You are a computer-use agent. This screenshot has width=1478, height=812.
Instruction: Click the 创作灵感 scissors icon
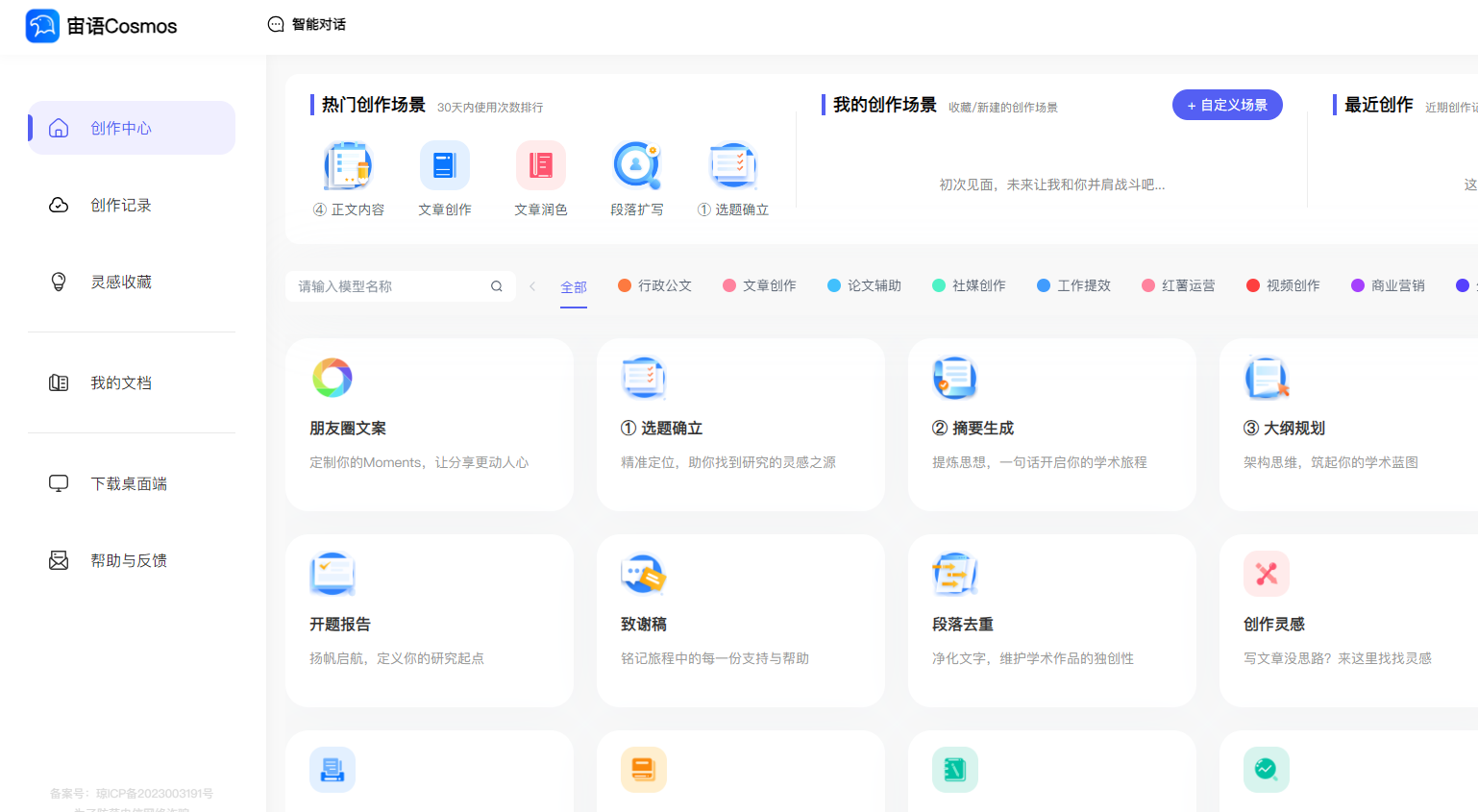[x=1266, y=574]
